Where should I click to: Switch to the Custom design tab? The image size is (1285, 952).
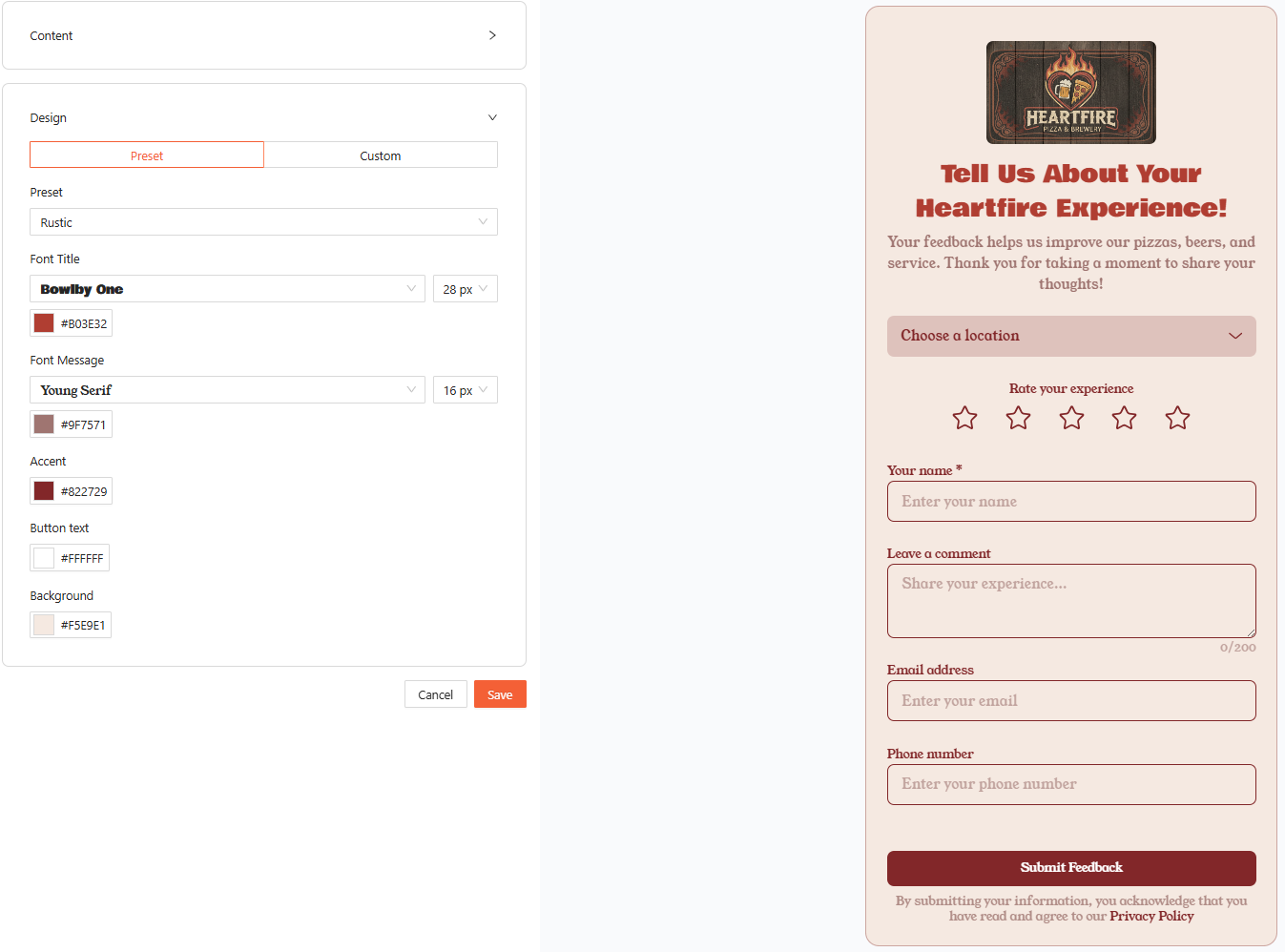tap(381, 155)
